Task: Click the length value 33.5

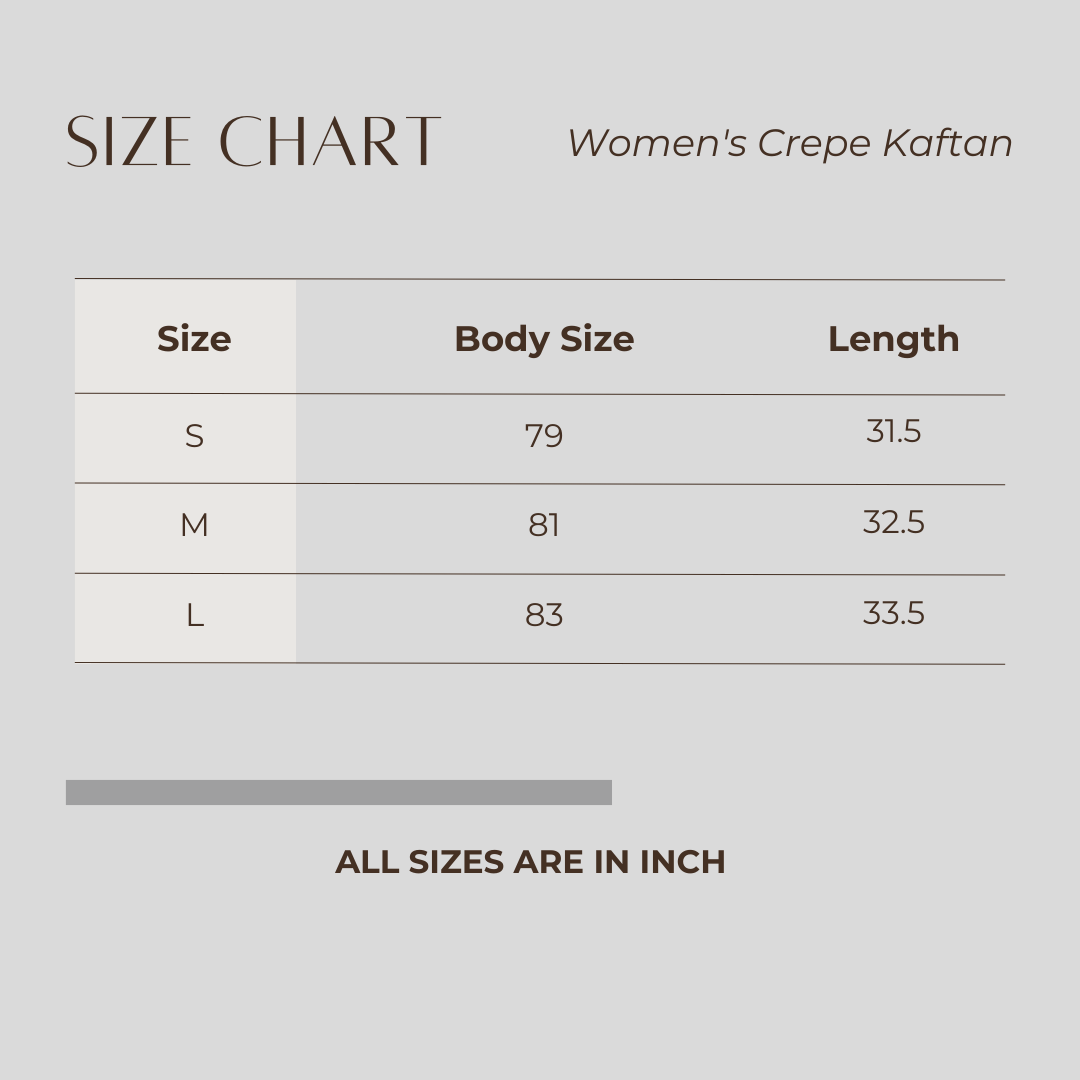Action: pyautogui.click(x=893, y=613)
